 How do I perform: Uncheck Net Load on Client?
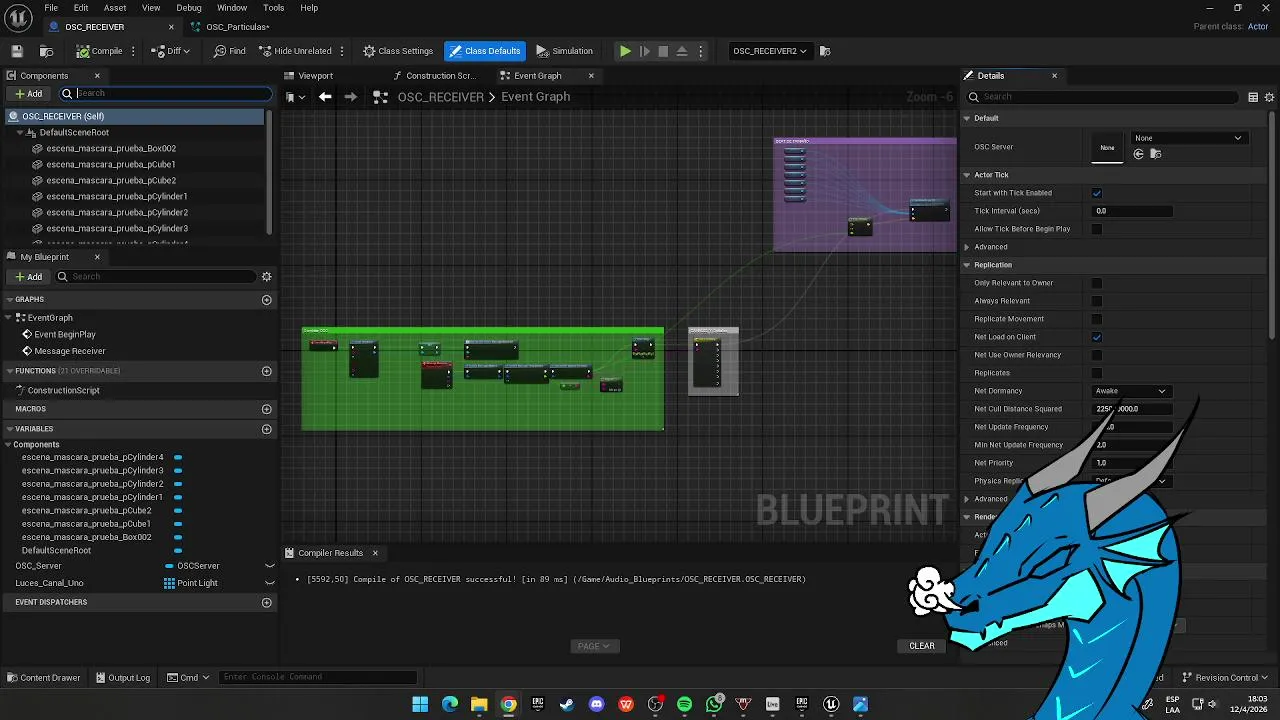[1097, 337]
